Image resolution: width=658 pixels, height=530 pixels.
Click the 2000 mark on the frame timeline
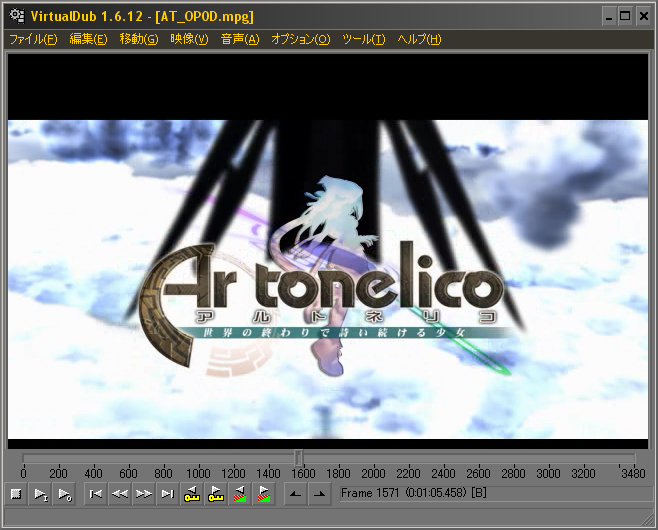tap(373, 473)
